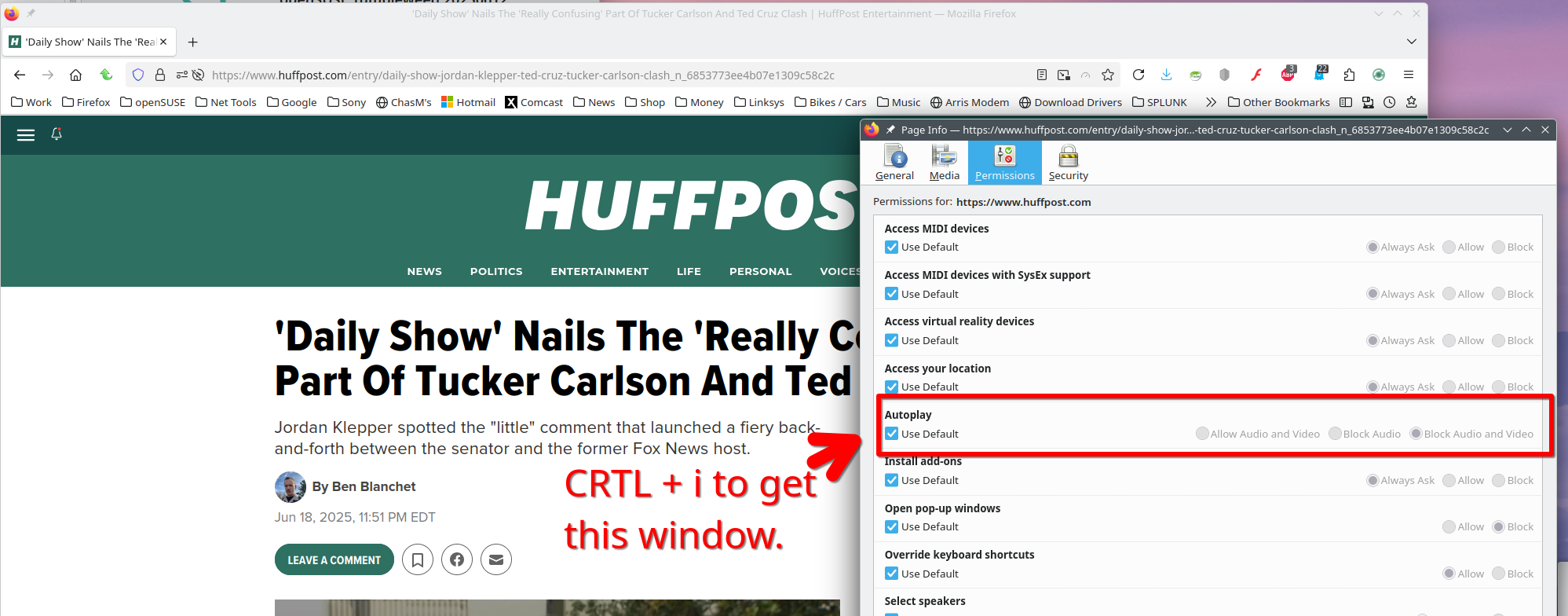Click the article save bookmark icon
Screen dimensions: 1568x616
418,559
